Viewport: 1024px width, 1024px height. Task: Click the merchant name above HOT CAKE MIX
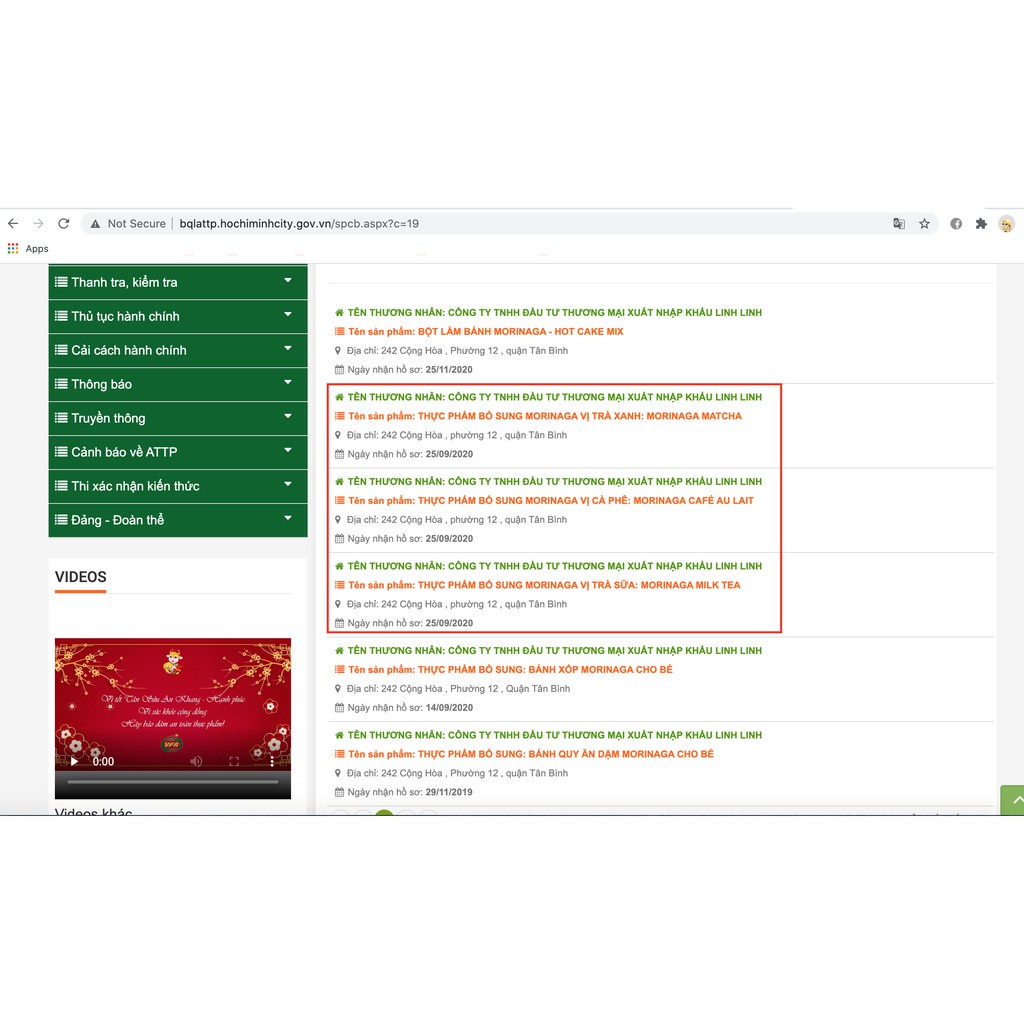(x=554, y=313)
